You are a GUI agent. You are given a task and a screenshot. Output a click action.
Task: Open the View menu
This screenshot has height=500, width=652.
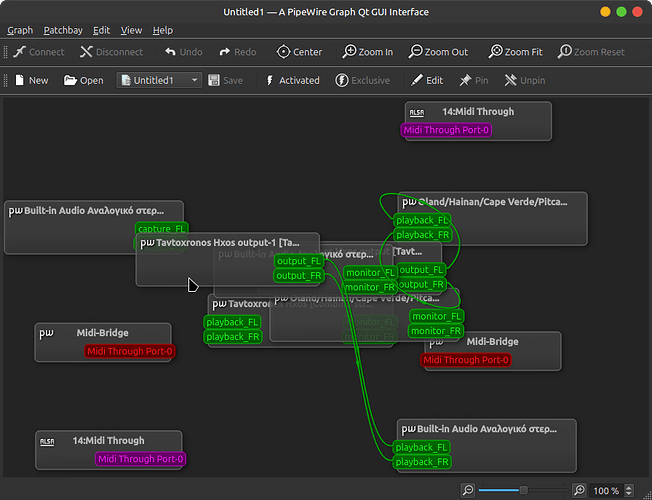click(131, 30)
